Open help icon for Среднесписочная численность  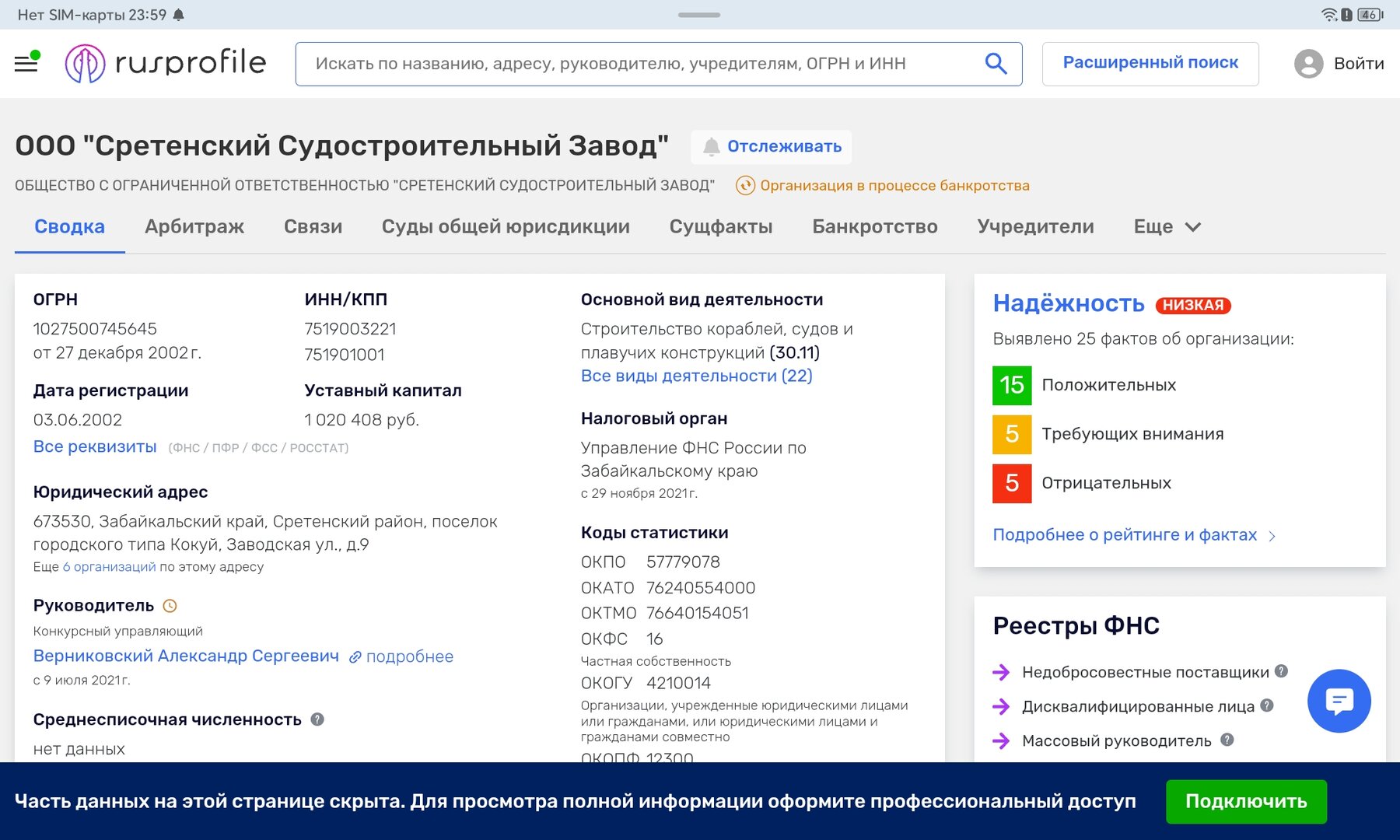click(317, 719)
